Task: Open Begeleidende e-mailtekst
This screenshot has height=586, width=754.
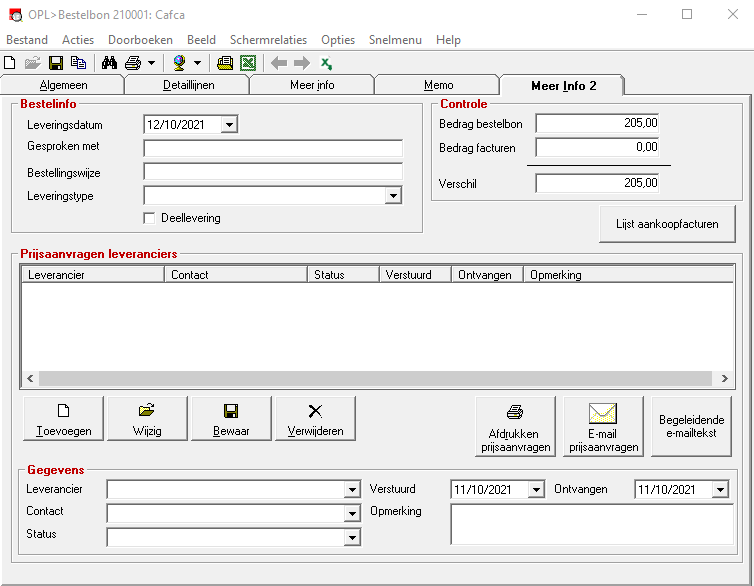Action: 691,426
